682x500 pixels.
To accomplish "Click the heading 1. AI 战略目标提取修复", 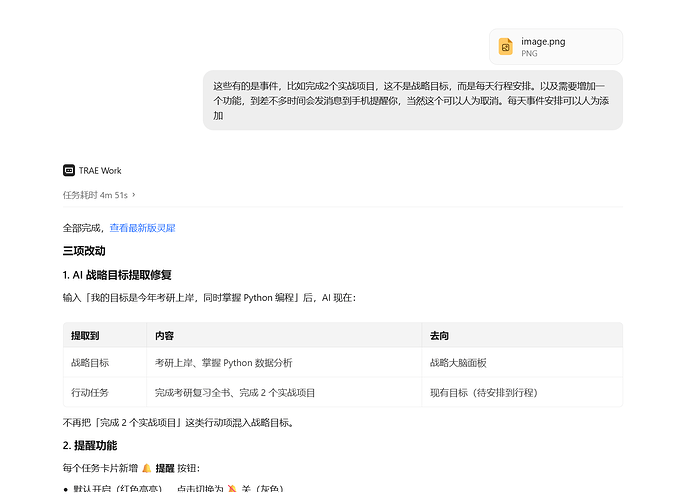I will (x=117, y=275).
